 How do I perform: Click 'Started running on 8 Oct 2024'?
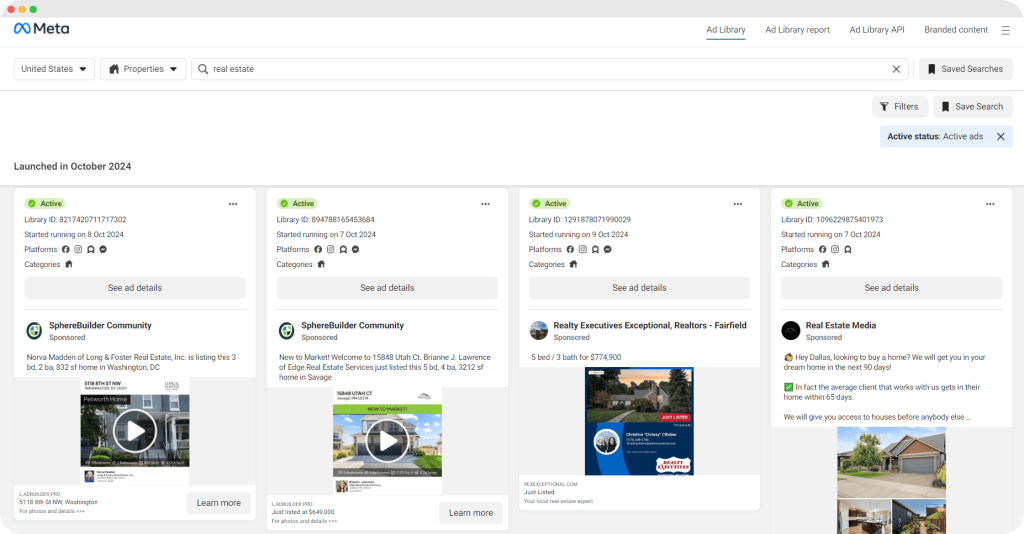click(x=74, y=234)
